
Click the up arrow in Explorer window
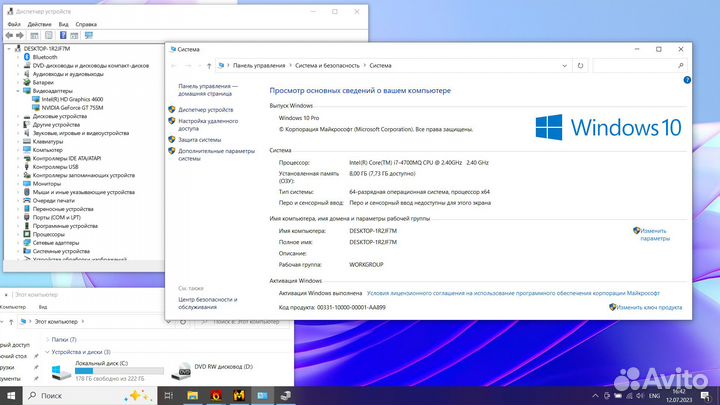tap(11, 322)
